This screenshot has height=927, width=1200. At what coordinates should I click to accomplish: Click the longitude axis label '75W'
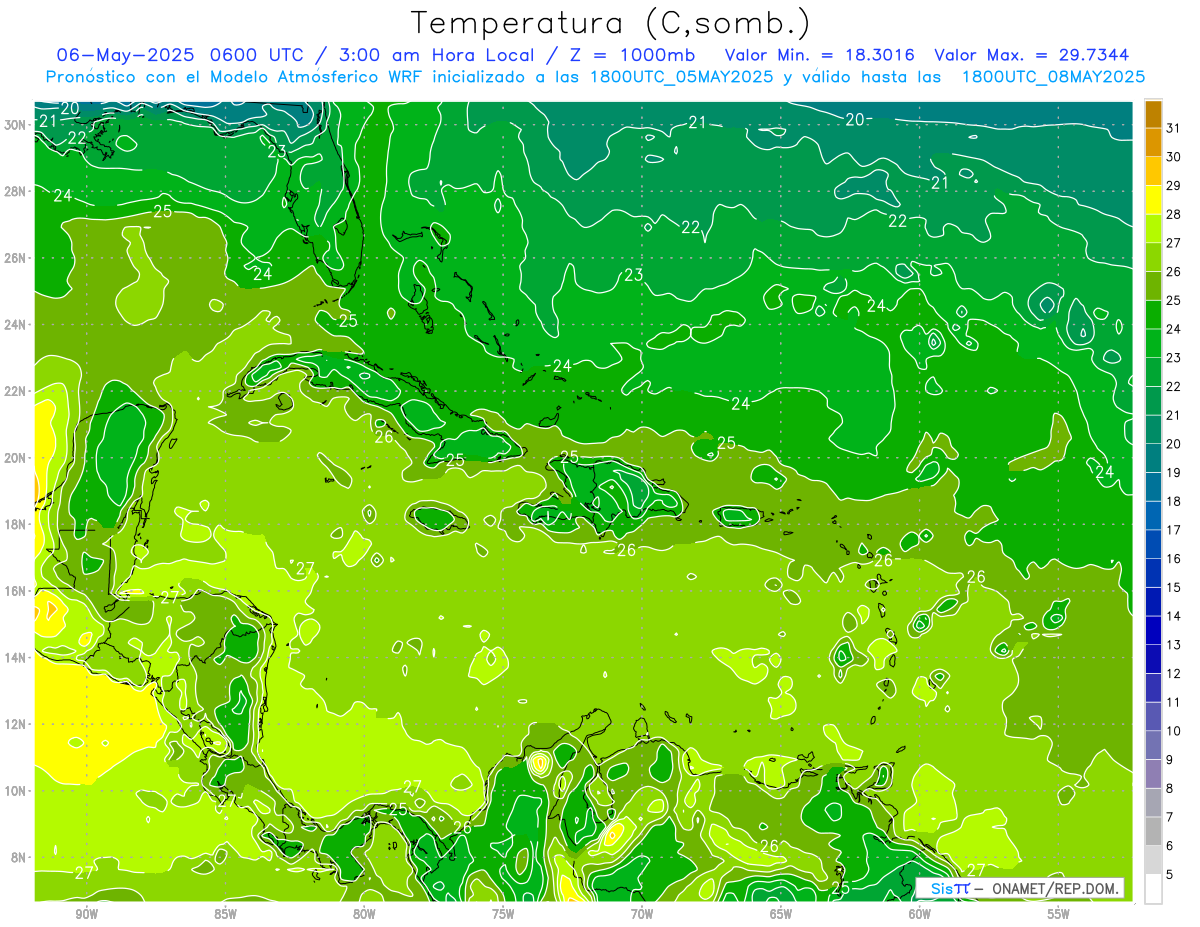pyautogui.click(x=503, y=914)
